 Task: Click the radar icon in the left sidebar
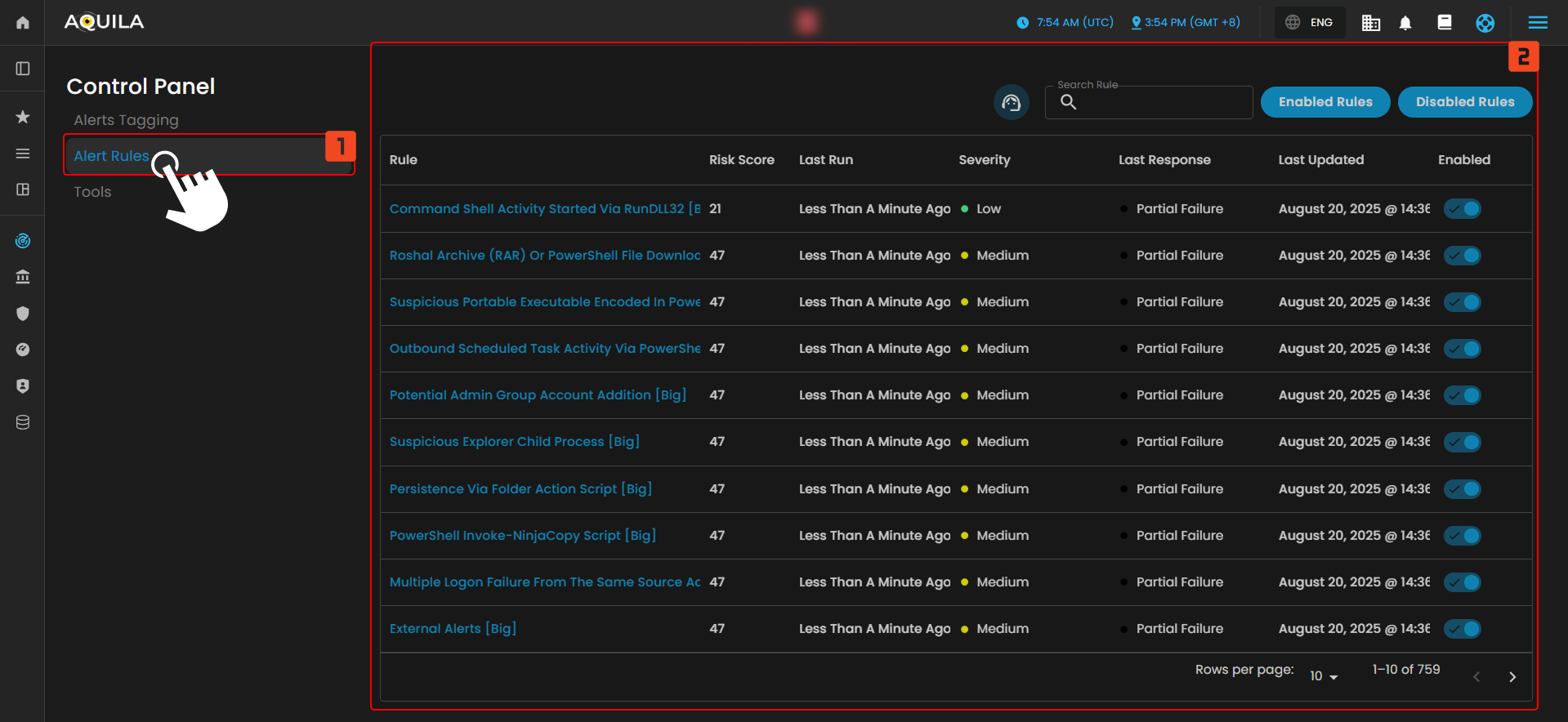pyautogui.click(x=23, y=241)
